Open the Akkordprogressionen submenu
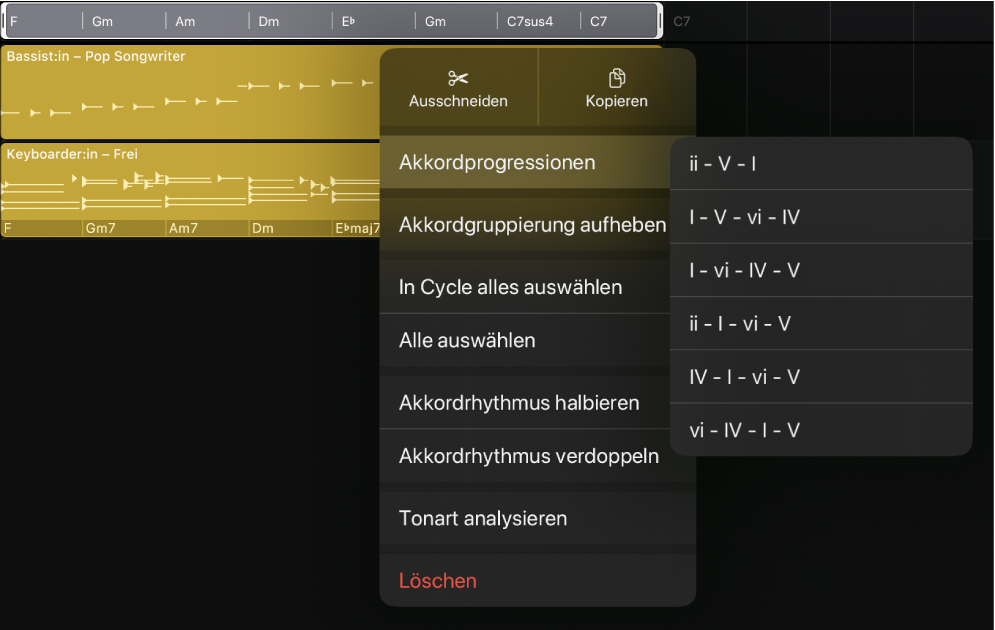 point(497,162)
